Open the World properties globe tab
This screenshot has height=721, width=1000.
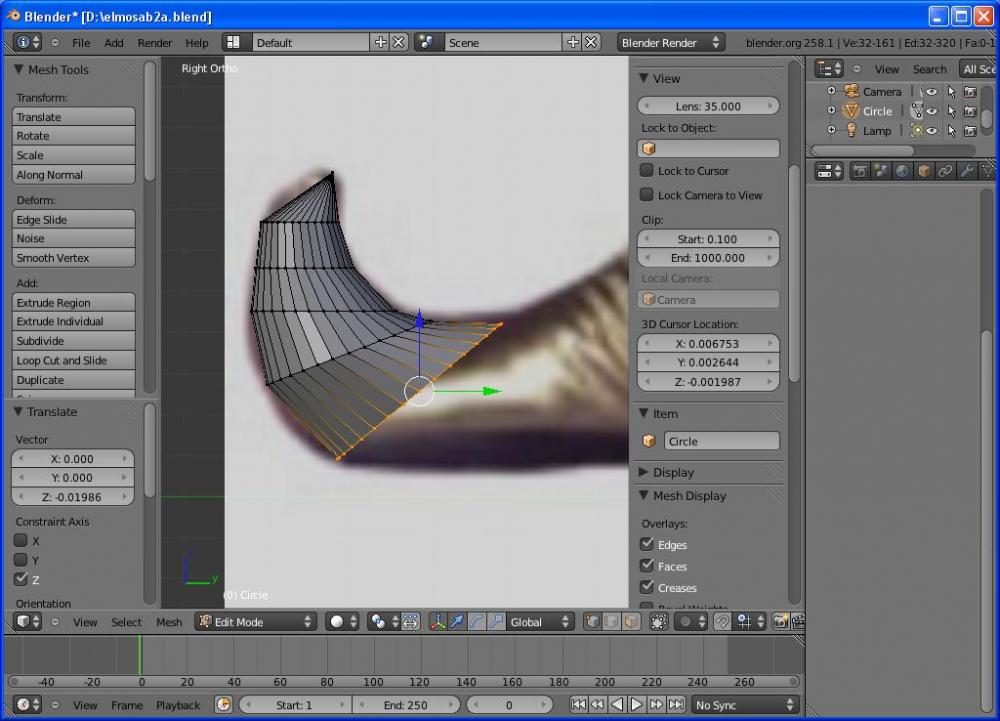[903, 171]
